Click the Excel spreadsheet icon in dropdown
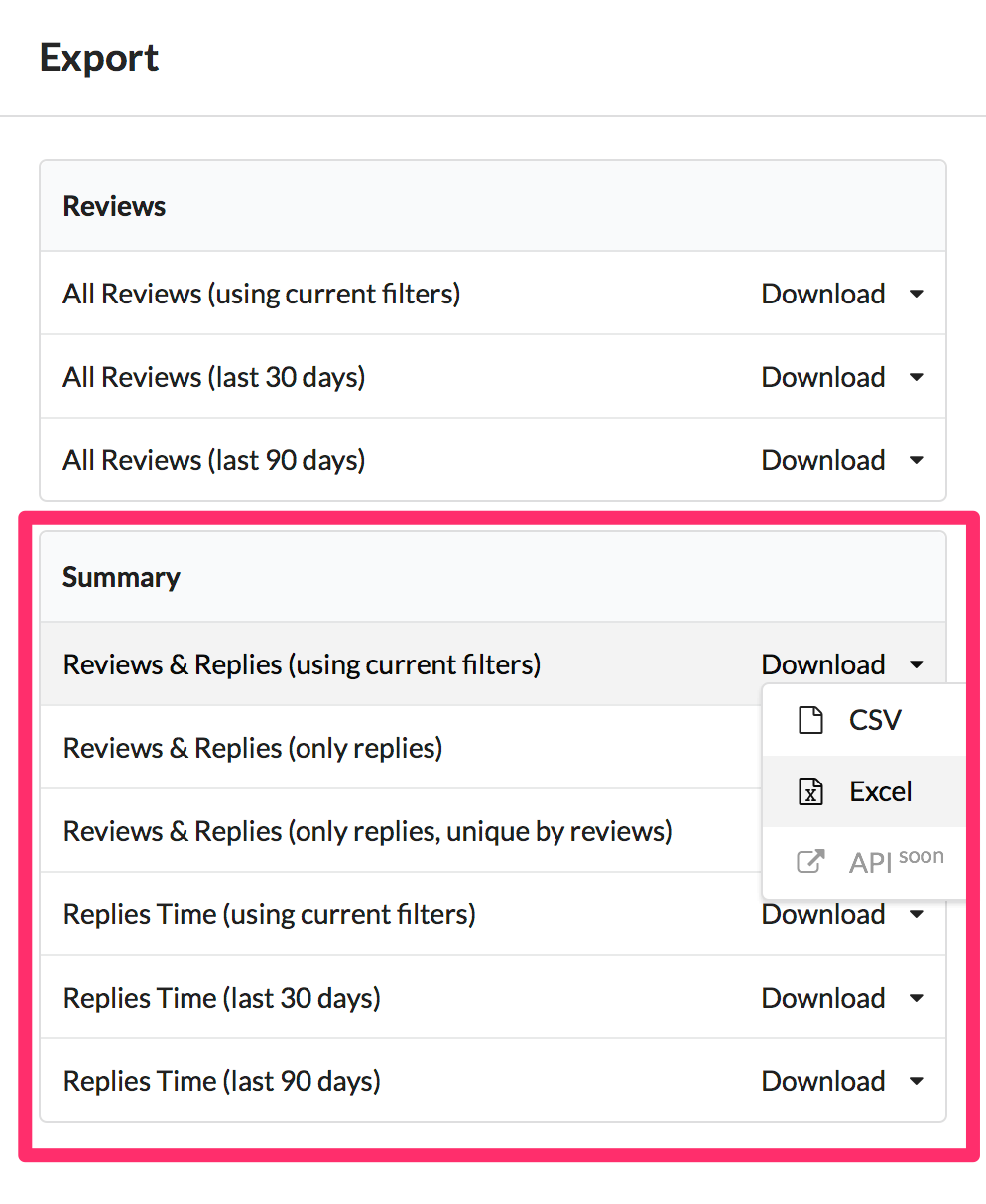Screen dimensions: 986x1204 810,791
